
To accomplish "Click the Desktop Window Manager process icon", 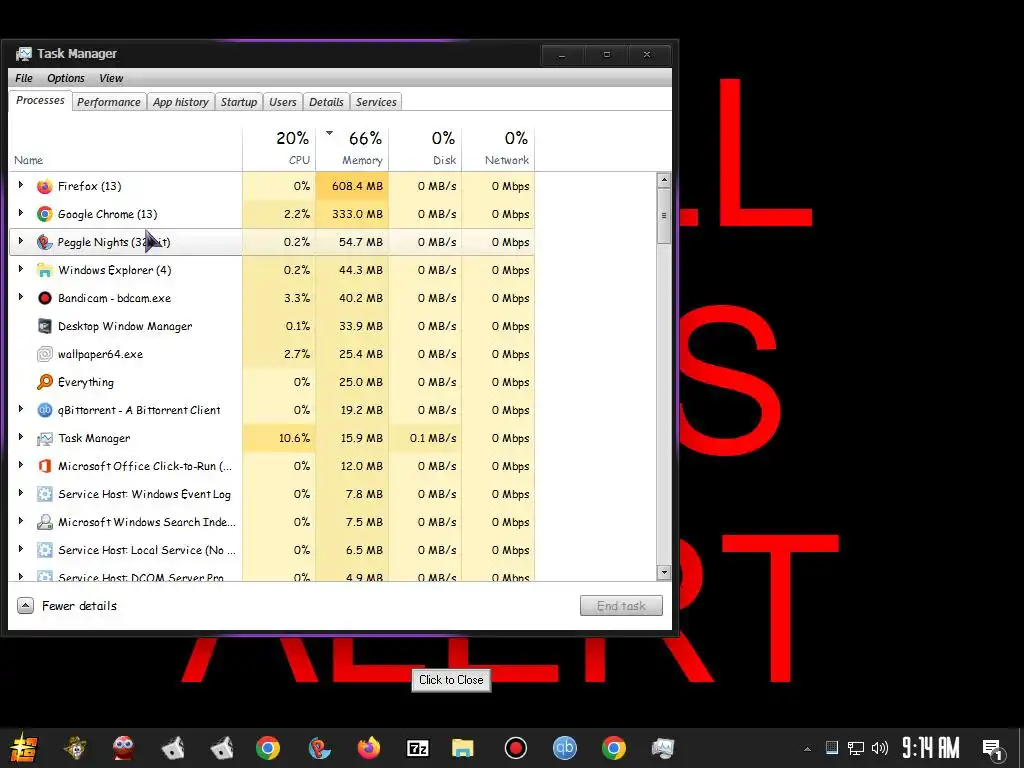I will (x=44, y=327).
